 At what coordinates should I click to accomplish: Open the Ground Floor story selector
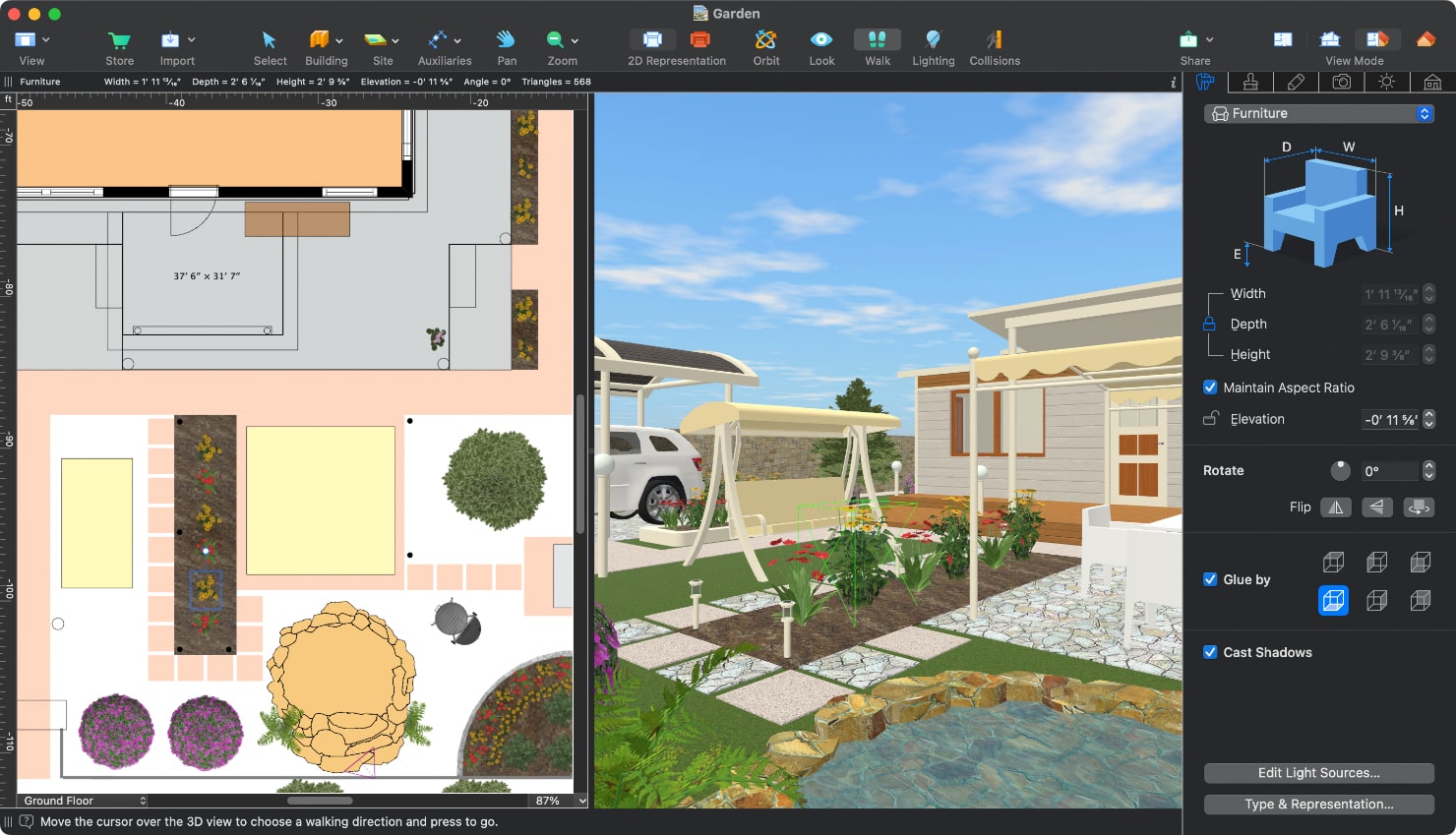click(83, 801)
